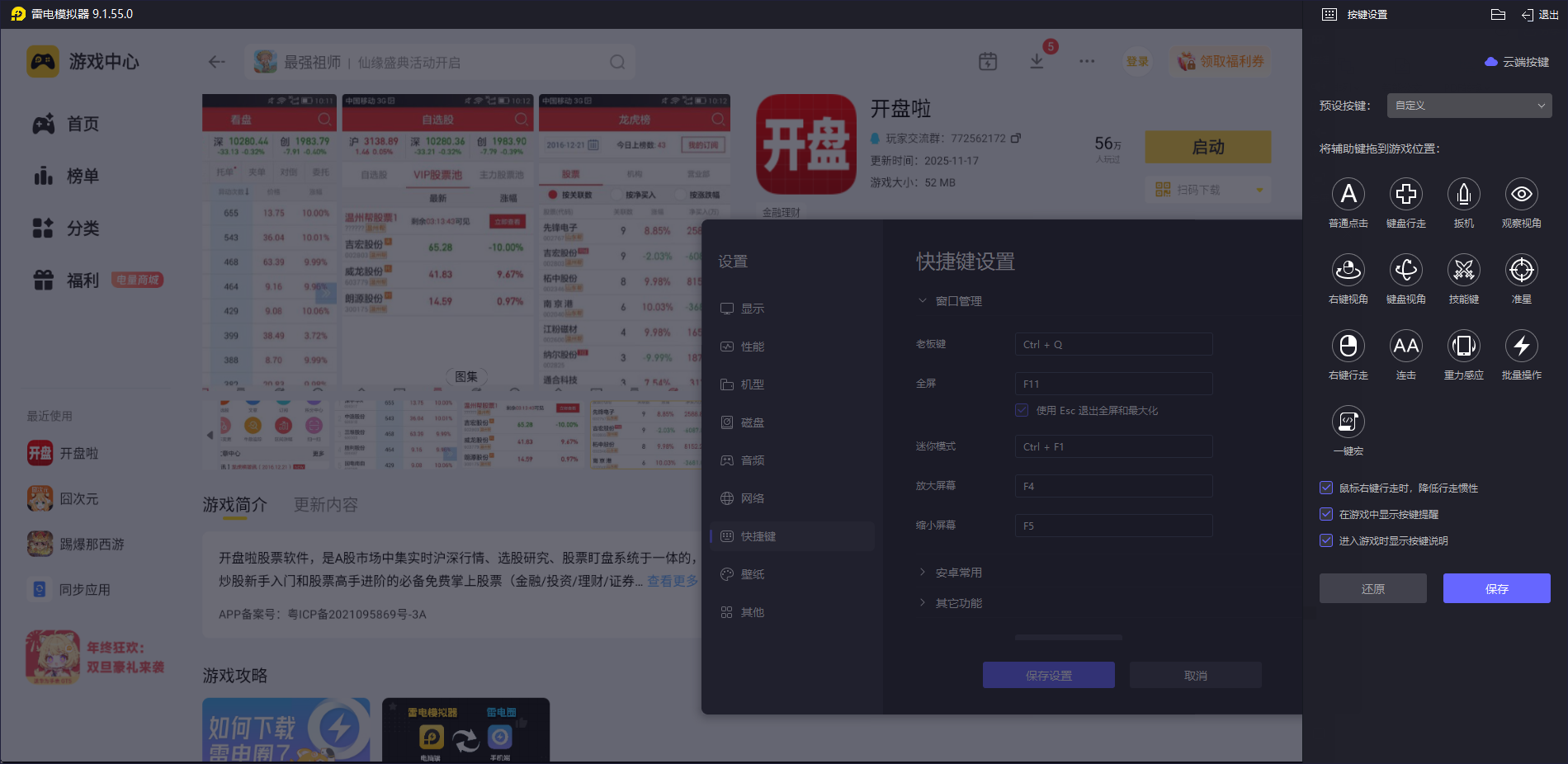Go to 首页 in game center sidebar
The image size is (1568, 764).
tap(66, 124)
